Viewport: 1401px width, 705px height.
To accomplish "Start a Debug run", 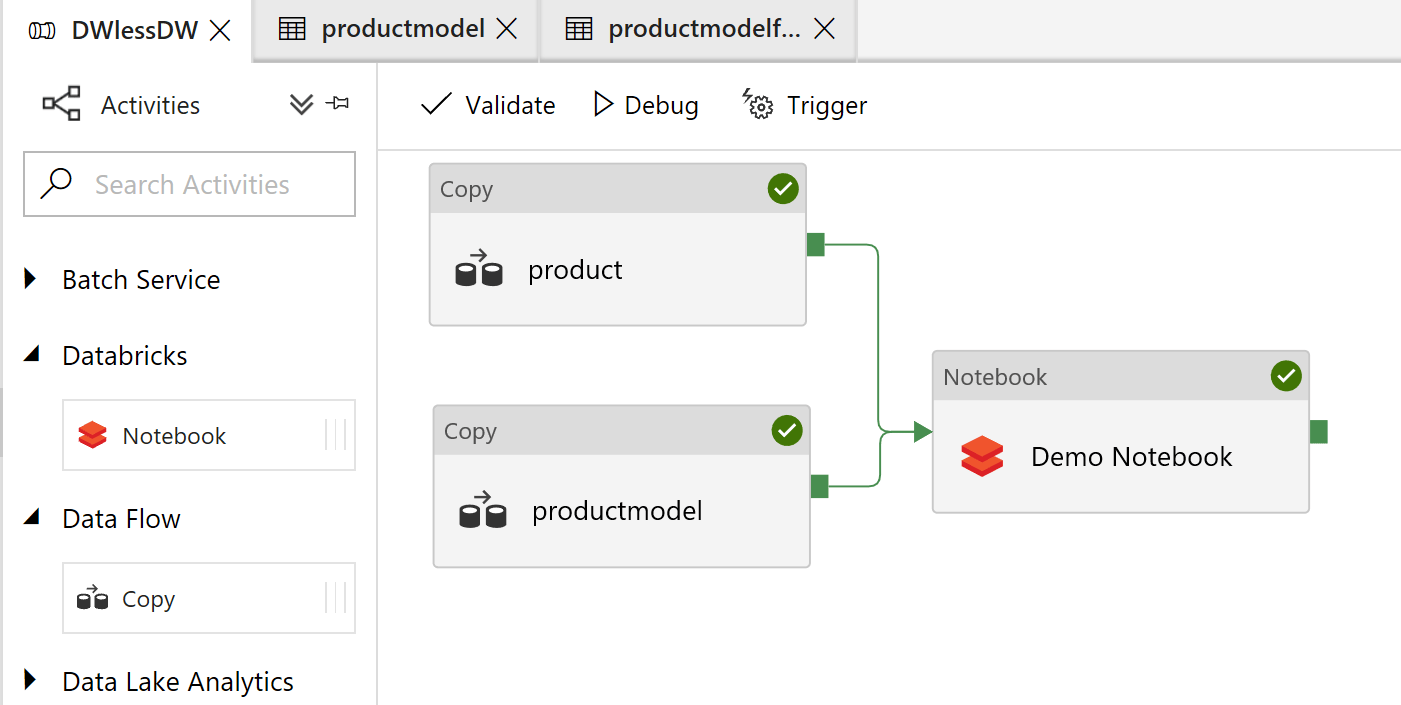I will click(646, 105).
